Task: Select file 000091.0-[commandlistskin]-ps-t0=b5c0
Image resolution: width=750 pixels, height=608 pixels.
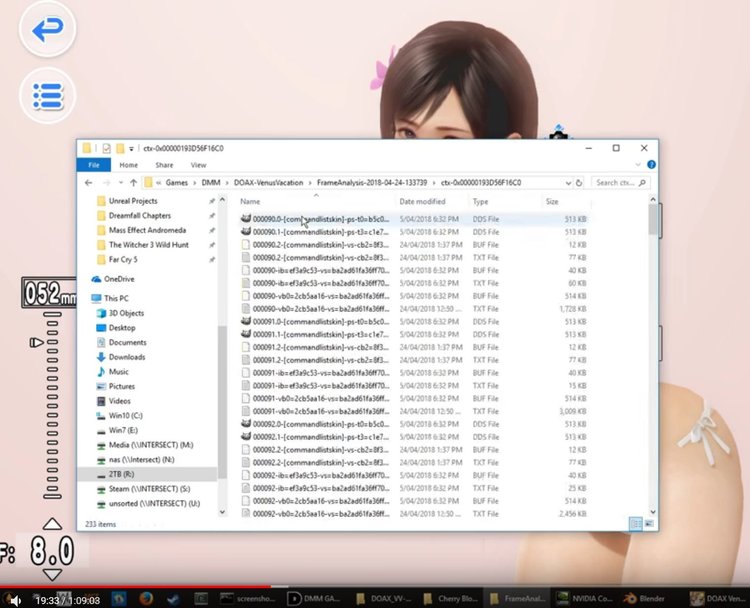Action: point(414,321)
